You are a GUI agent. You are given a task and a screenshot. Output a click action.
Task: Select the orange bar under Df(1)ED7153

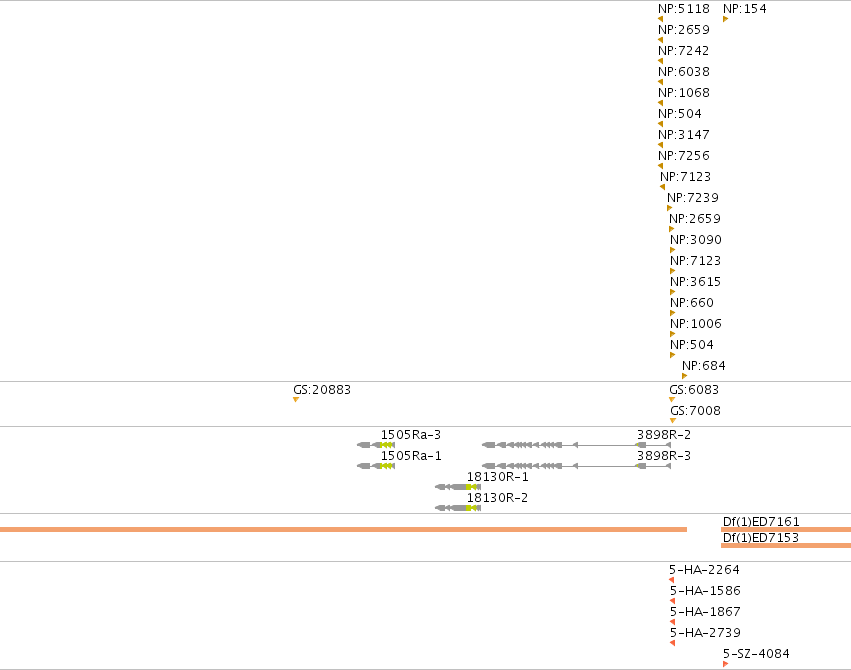tap(786, 545)
